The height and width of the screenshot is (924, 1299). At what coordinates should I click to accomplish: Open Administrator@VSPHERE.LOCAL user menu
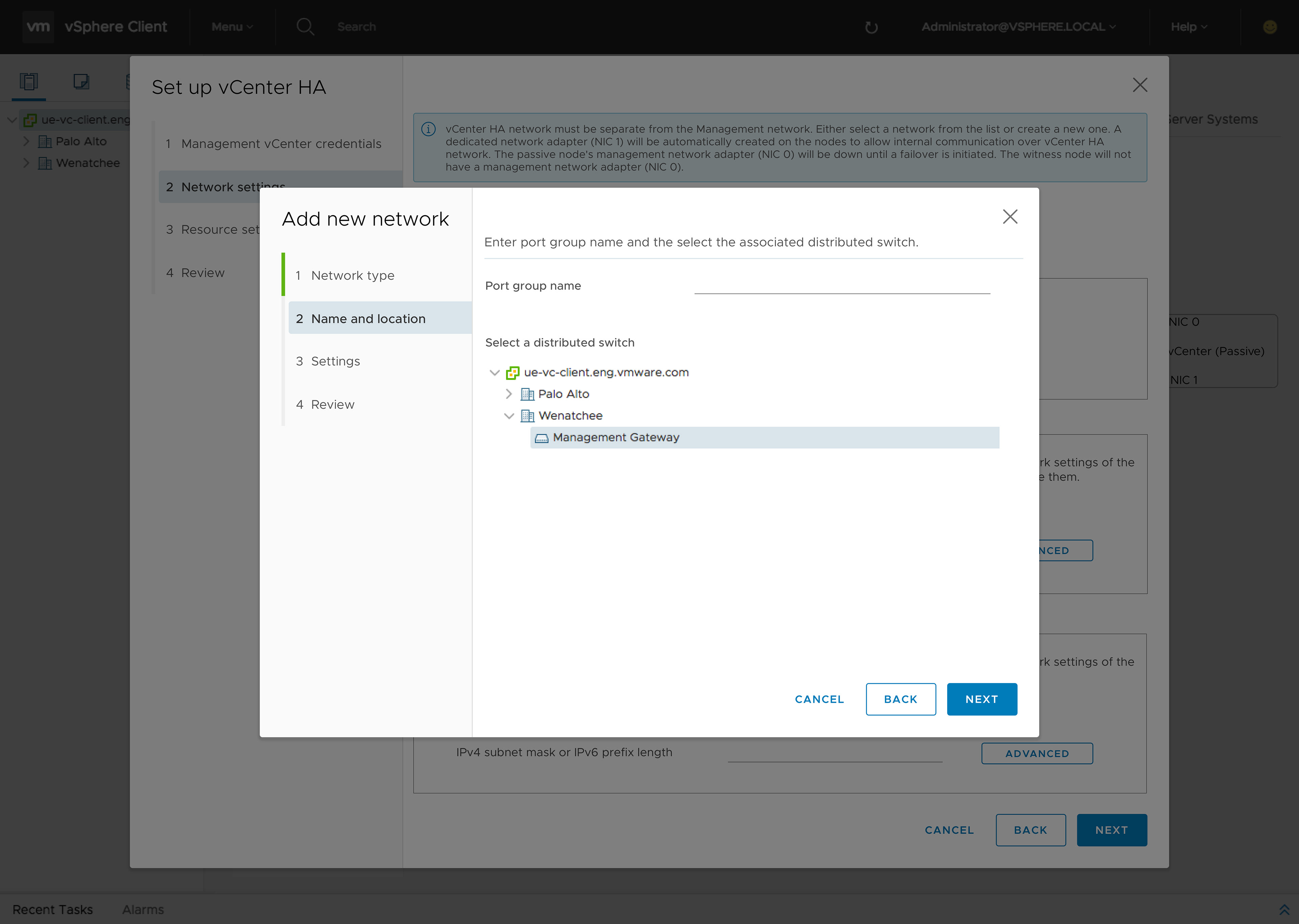pyautogui.click(x=1019, y=27)
